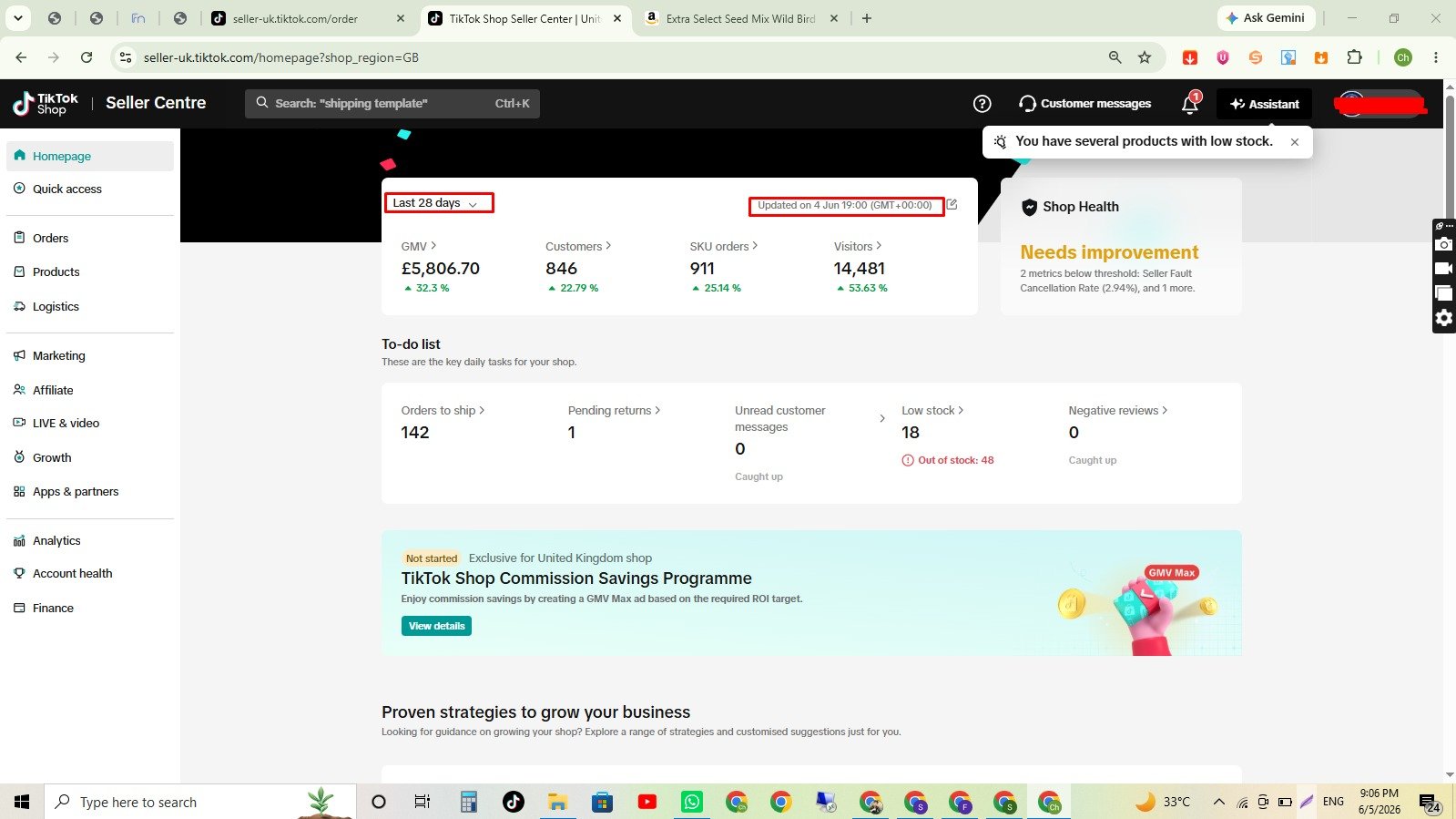The height and width of the screenshot is (819, 1456).
Task: Open Chrome three-dot menu
Action: tap(1435, 57)
